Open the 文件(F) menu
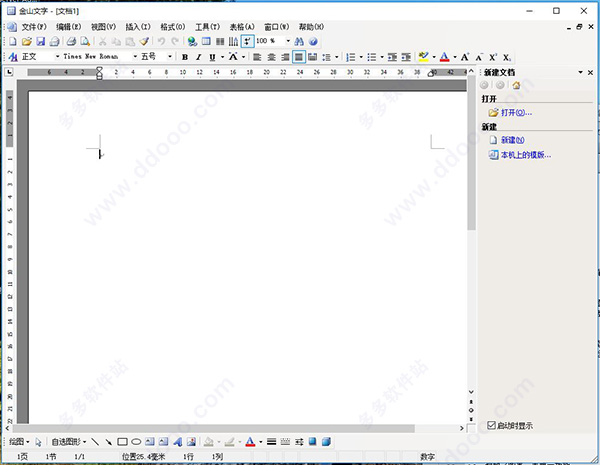This screenshot has height=465, width=600. pyautogui.click(x=34, y=27)
